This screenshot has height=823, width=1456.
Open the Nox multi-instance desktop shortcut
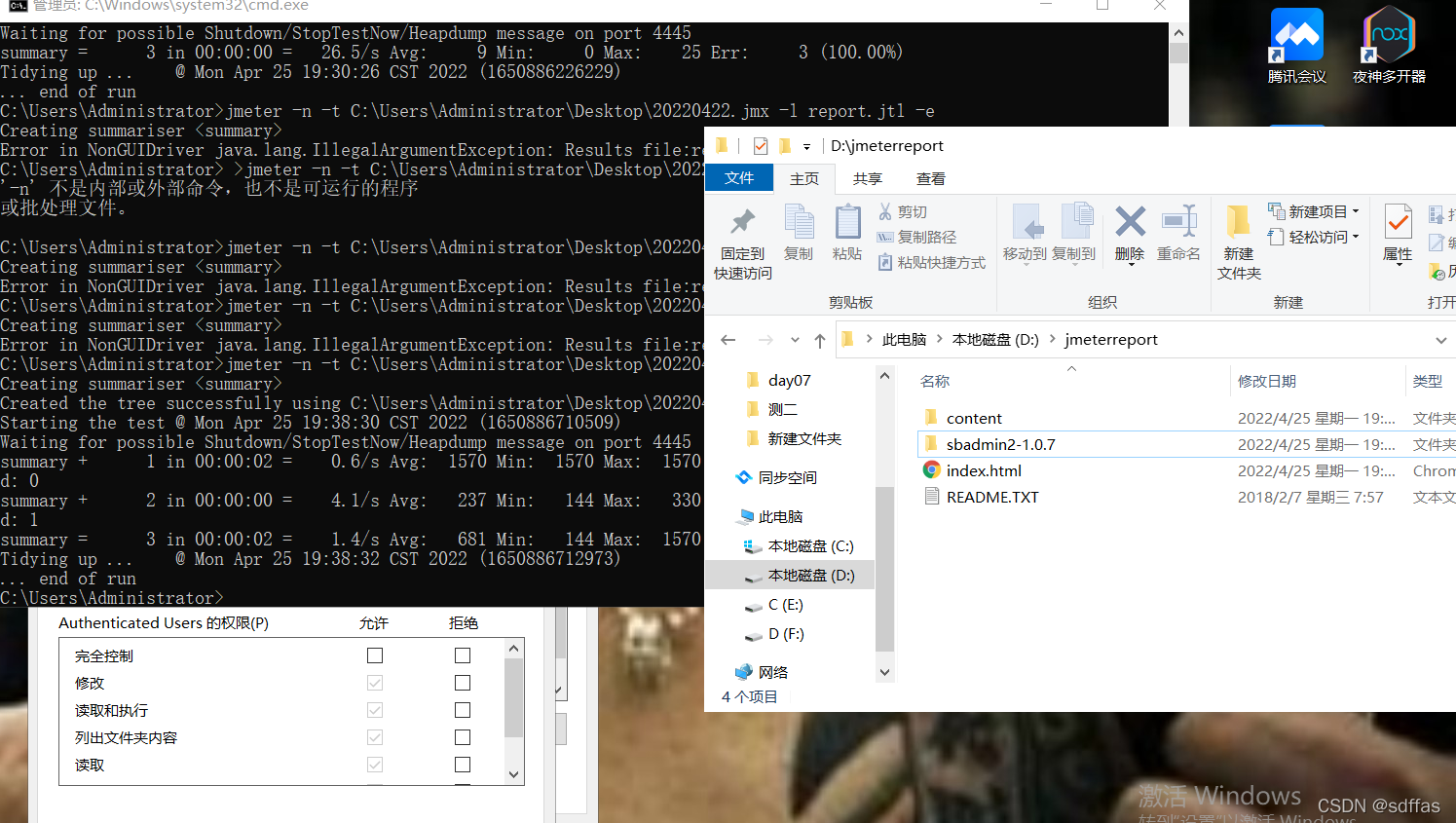click(x=1389, y=46)
